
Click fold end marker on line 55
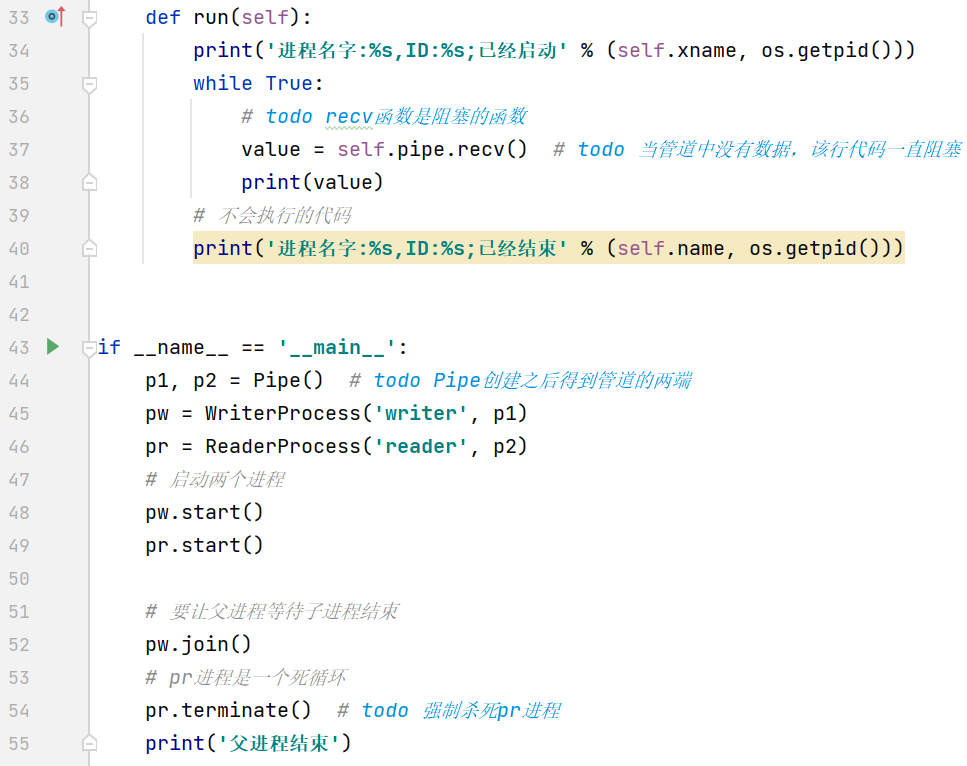click(x=89, y=743)
